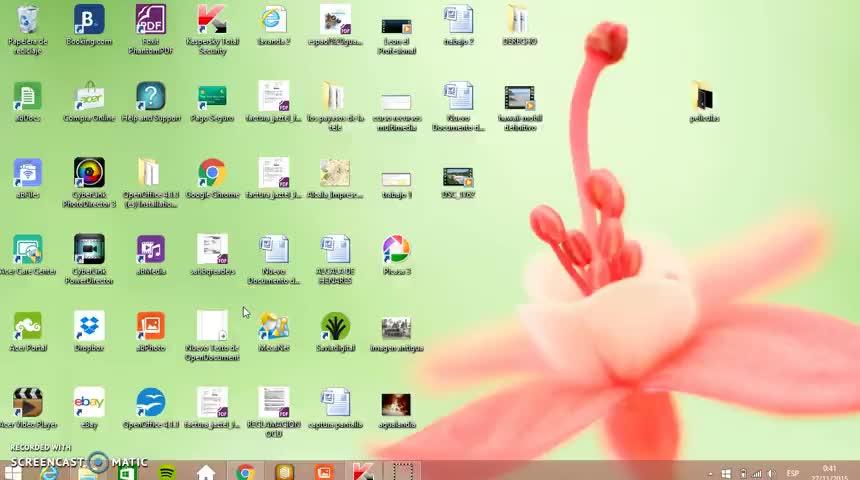The height and width of the screenshot is (480, 860).
Task: Select the Picasa 3 desktop icon
Action: click(x=396, y=250)
